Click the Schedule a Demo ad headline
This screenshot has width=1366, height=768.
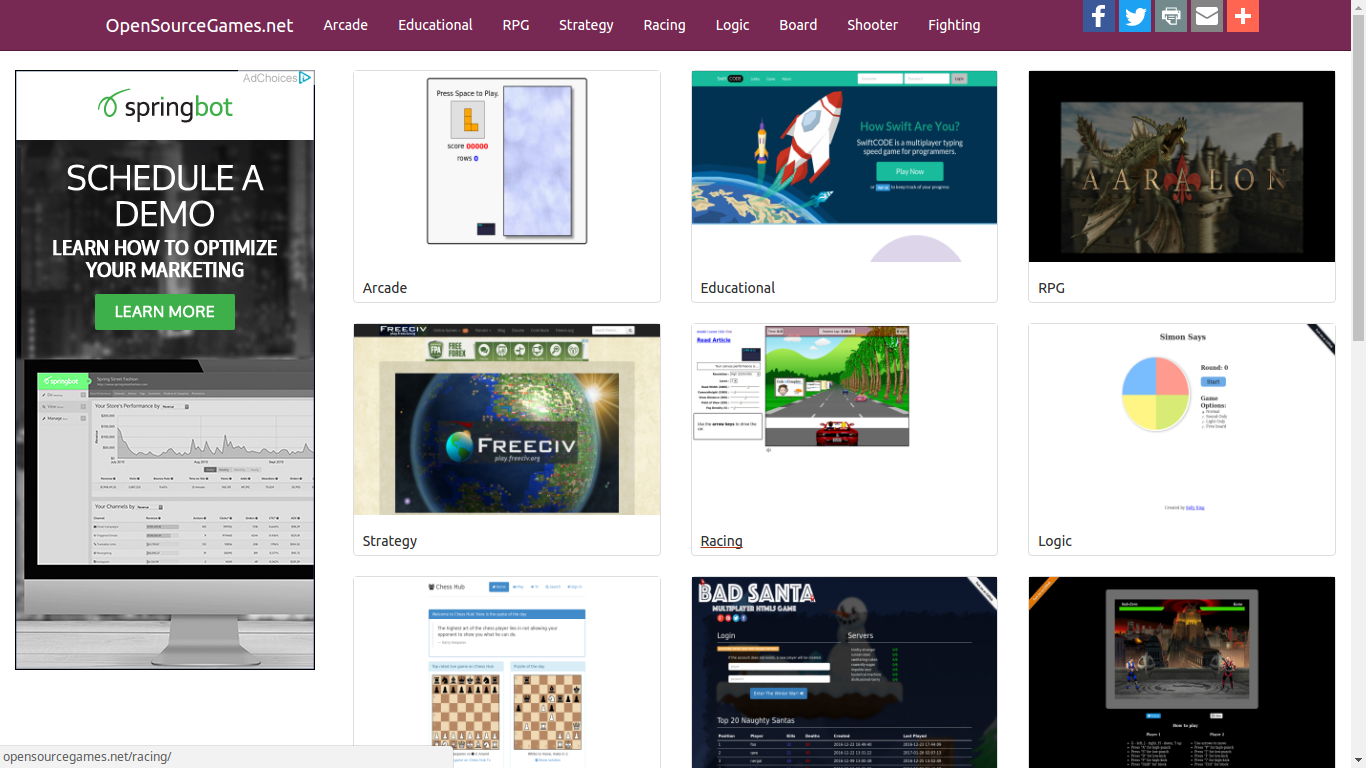165,196
